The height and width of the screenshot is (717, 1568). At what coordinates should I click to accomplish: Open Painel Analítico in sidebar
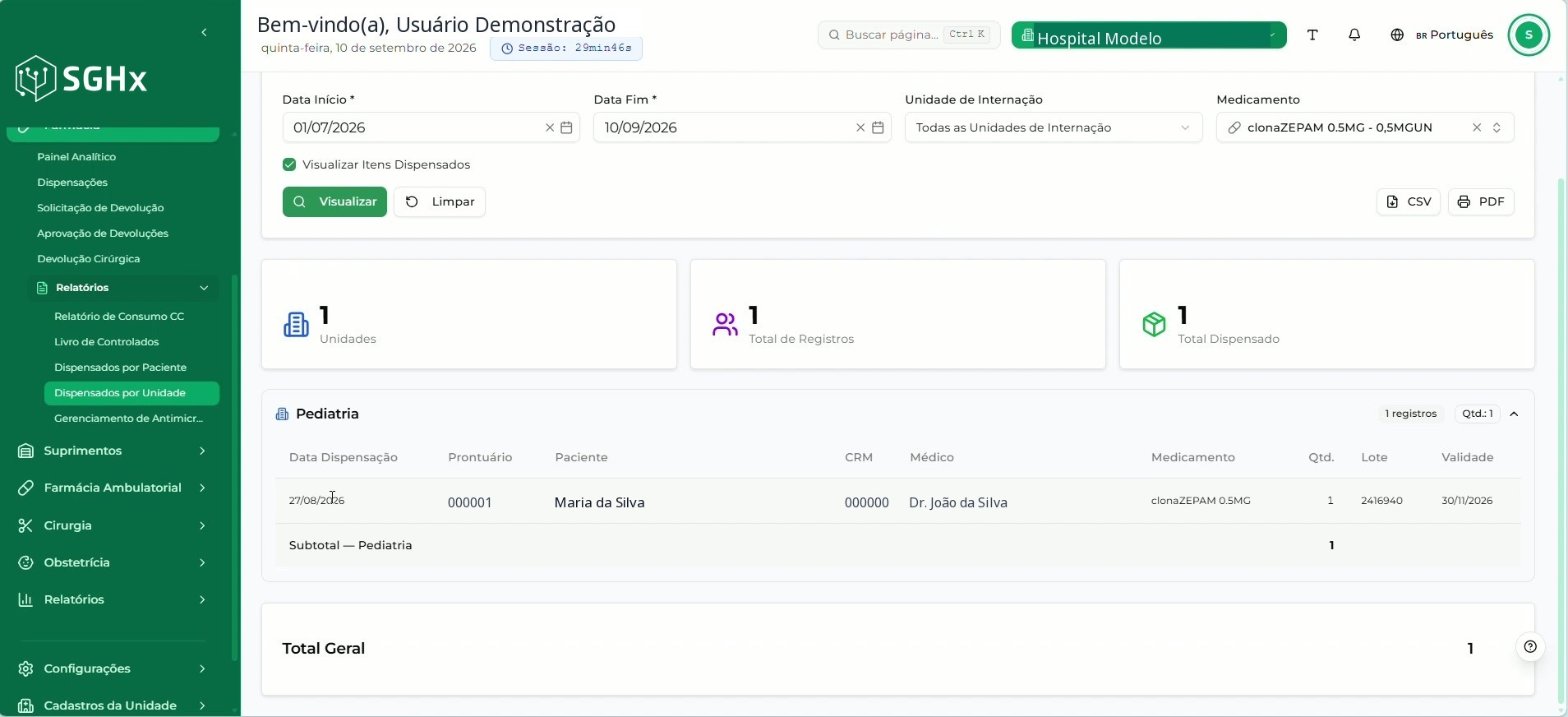[x=76, y=157]
